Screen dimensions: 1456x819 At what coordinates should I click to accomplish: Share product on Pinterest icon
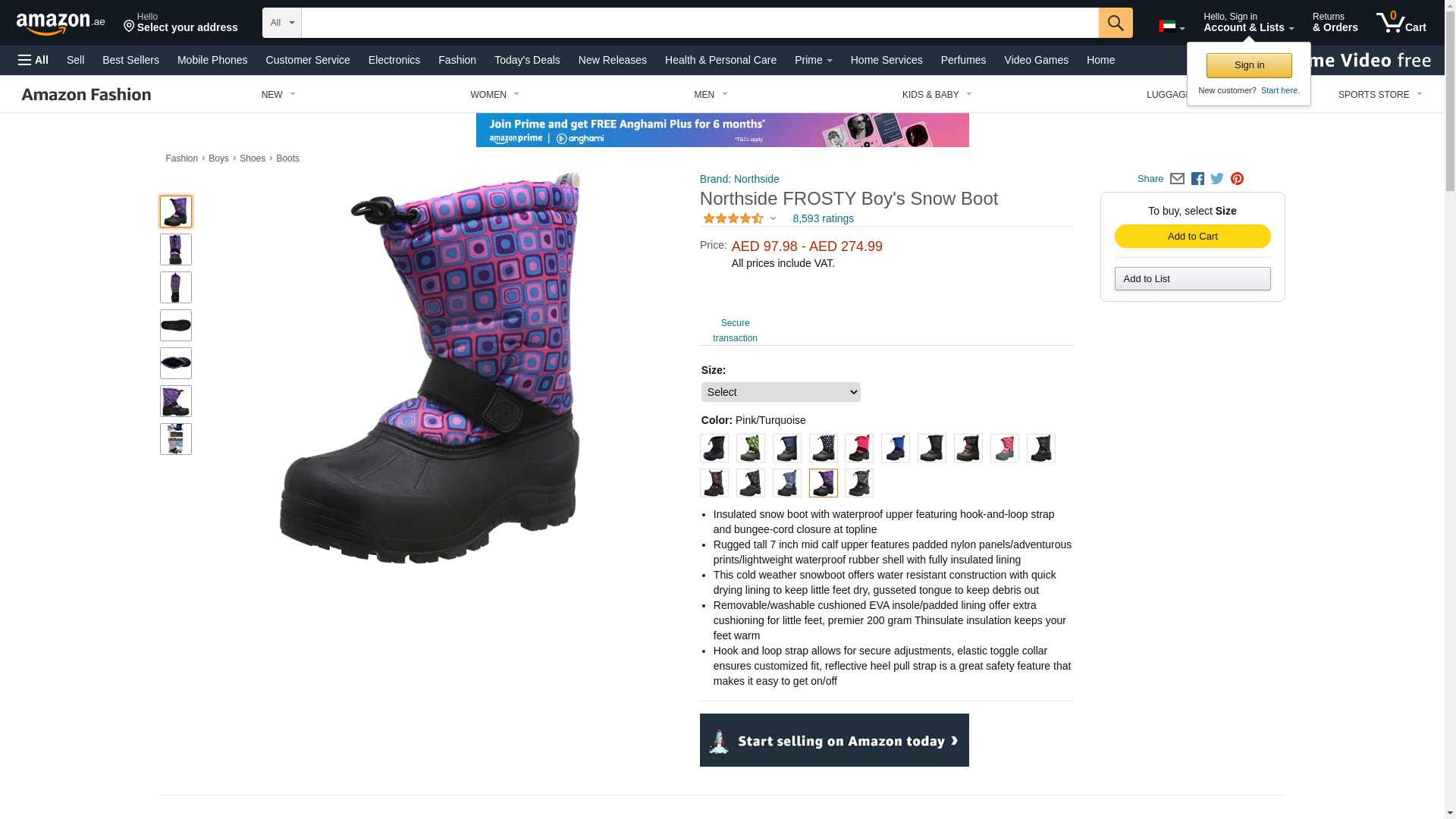pyautogui.click(x=1237, y=179)
